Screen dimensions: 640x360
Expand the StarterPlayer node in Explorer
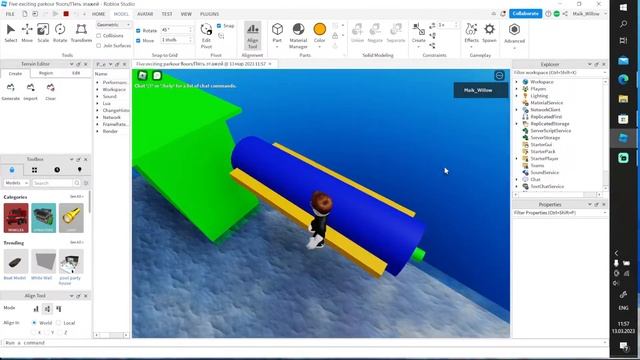[x=517, y=158]
